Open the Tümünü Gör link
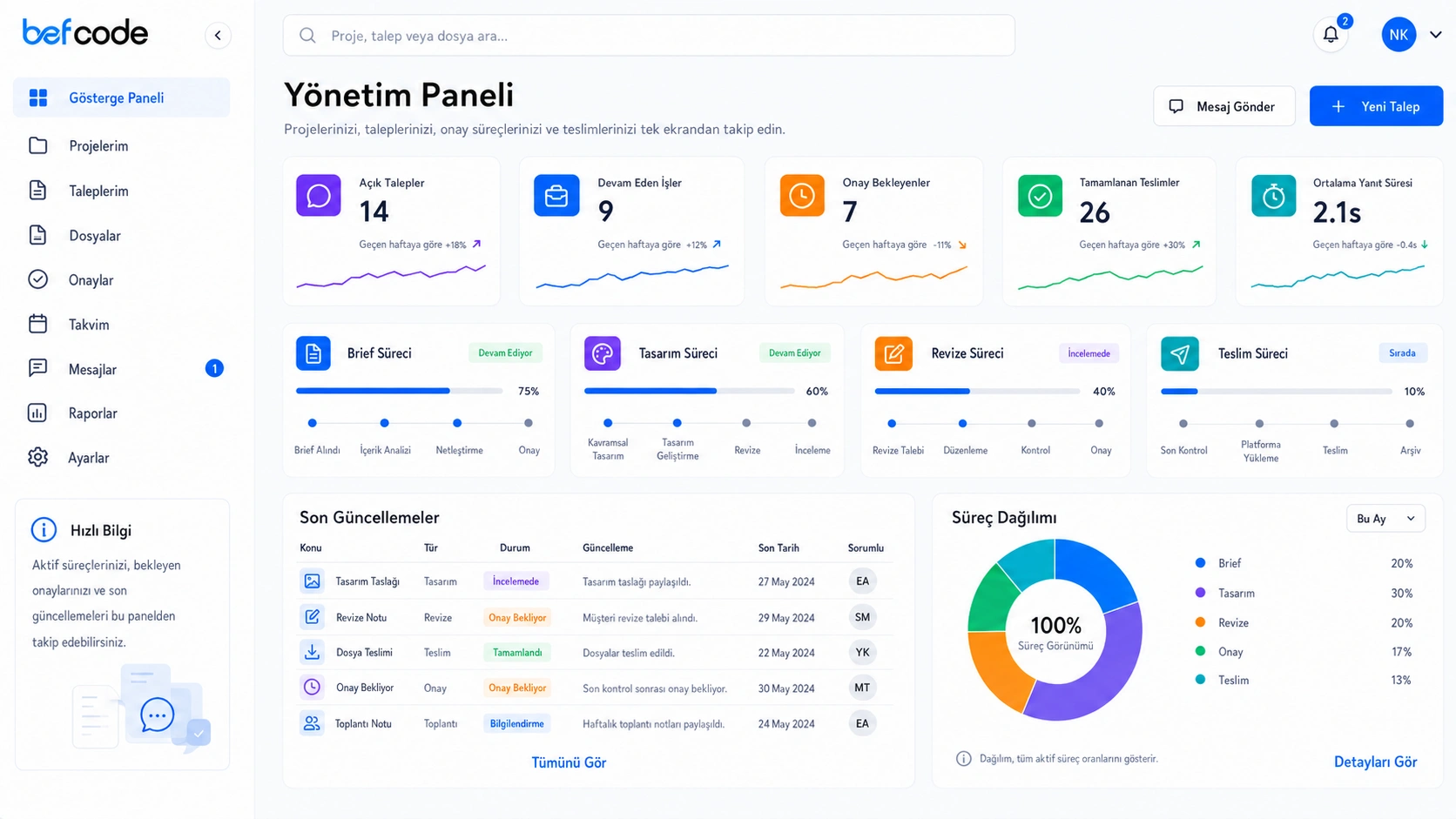Viewport: 1456px width, 819px height. click(569, 762)
